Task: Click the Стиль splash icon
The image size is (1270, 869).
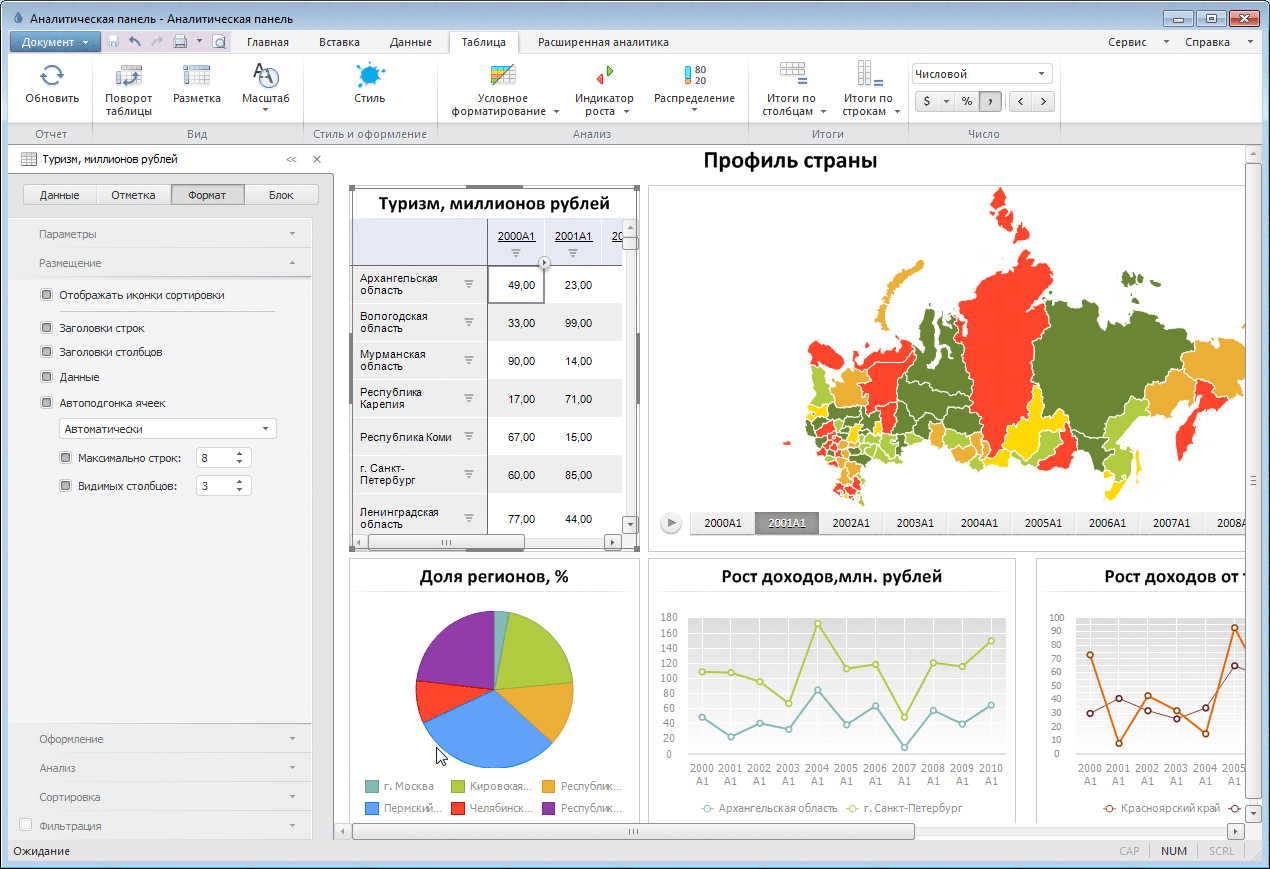Action: pos(369,77)
